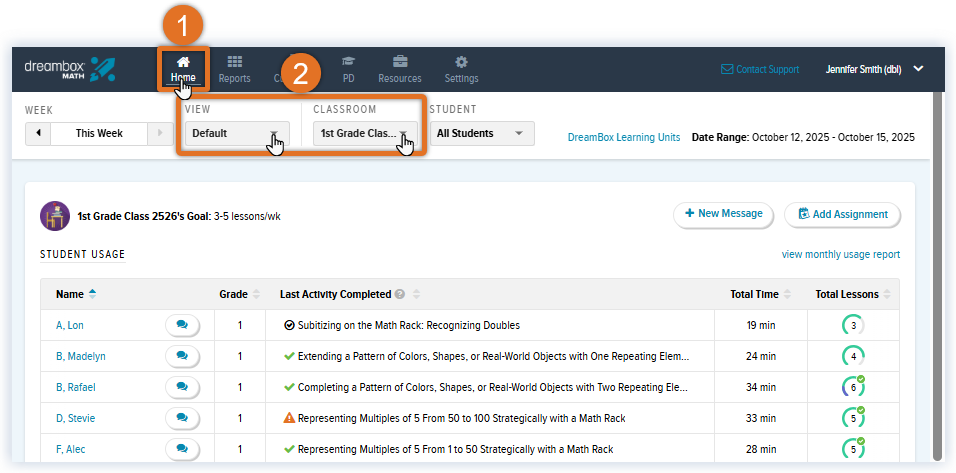The image size is (956, 473).
Task: Click Total Lessons progress ring for D, Stevie
Action: pos(852,418)
